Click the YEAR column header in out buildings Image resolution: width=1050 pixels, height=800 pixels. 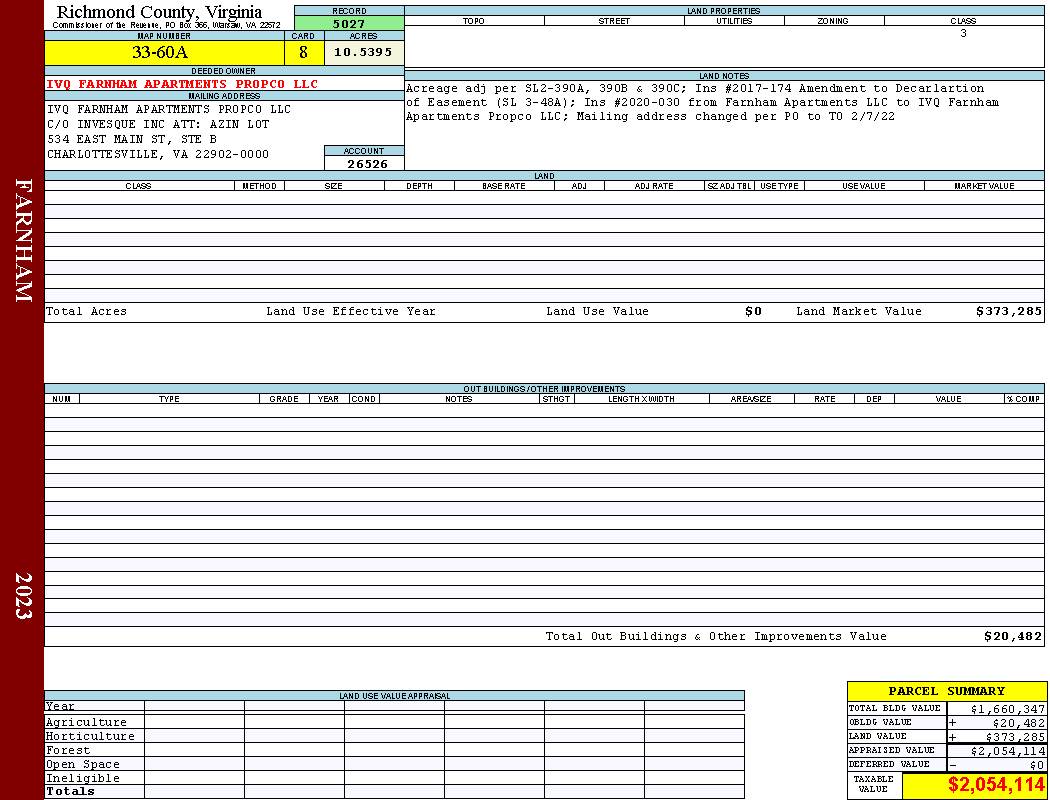328,399
